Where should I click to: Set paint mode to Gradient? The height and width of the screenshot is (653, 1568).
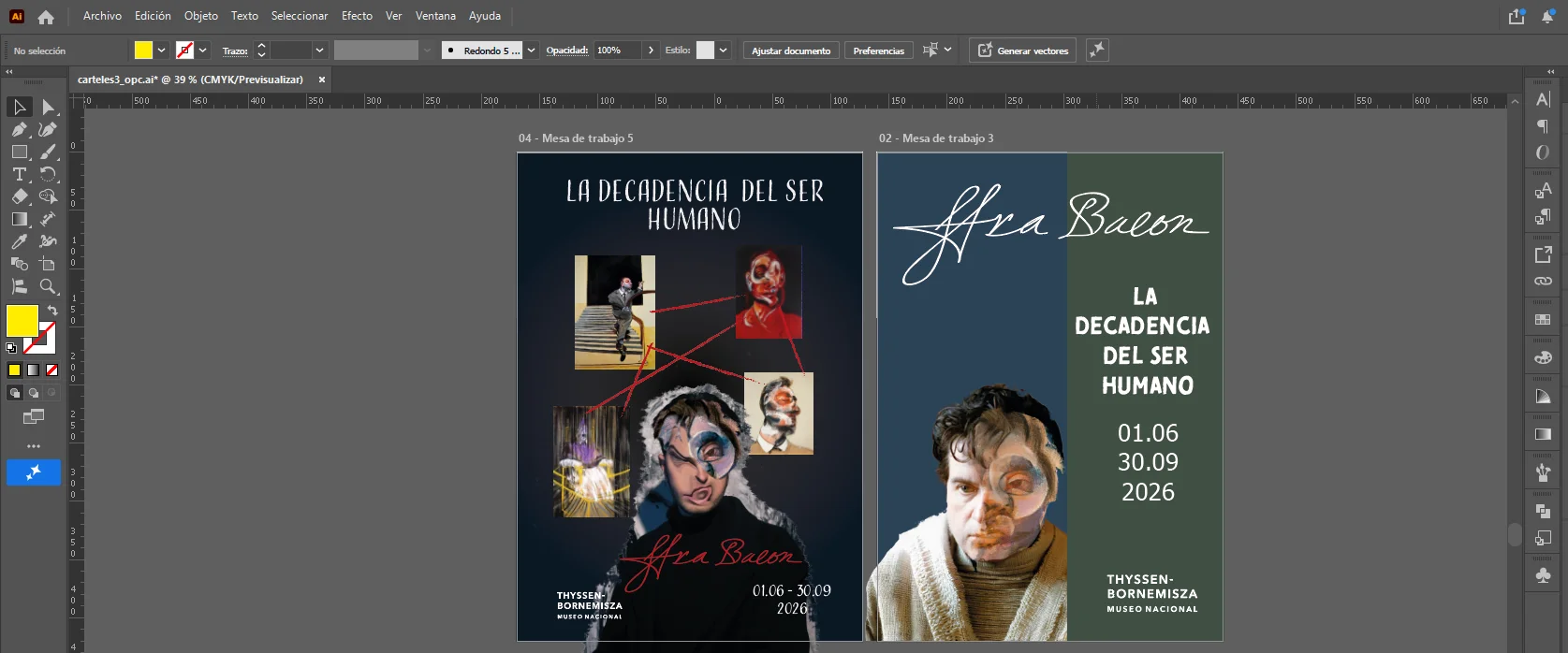point(34,370)
